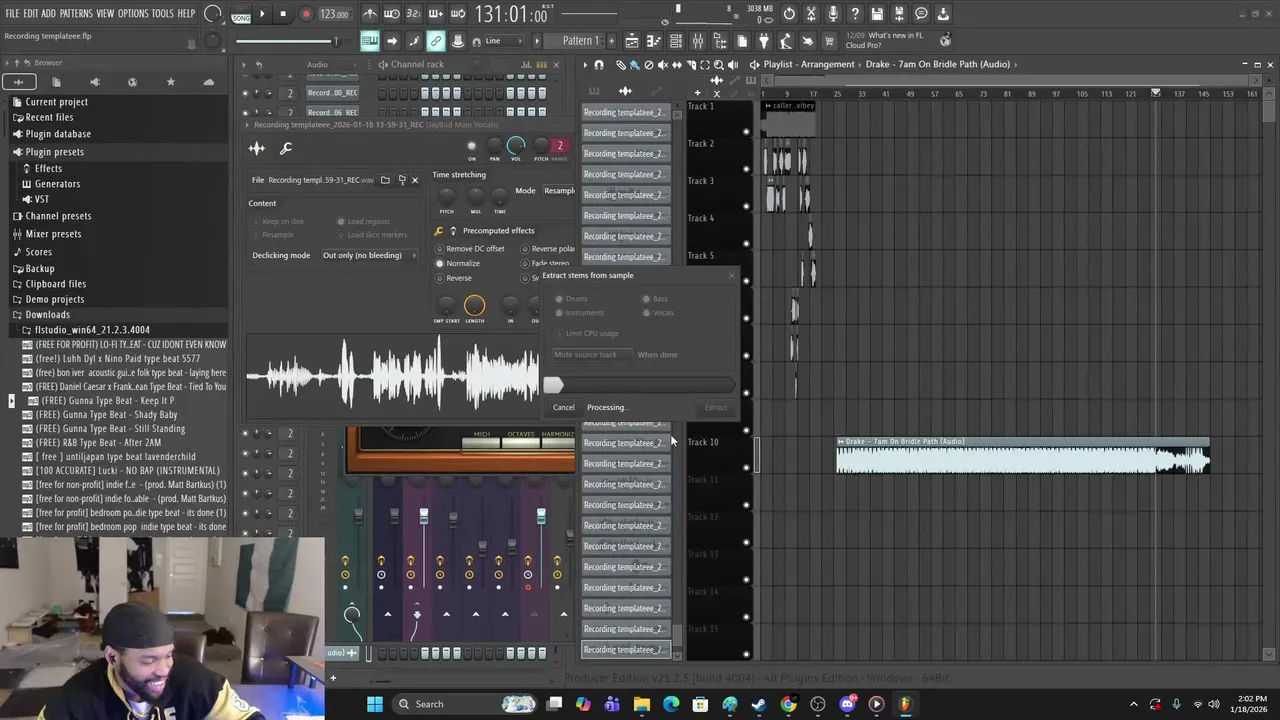
Task: Toggle the metronome icon
Action: [x=370, y=14]
